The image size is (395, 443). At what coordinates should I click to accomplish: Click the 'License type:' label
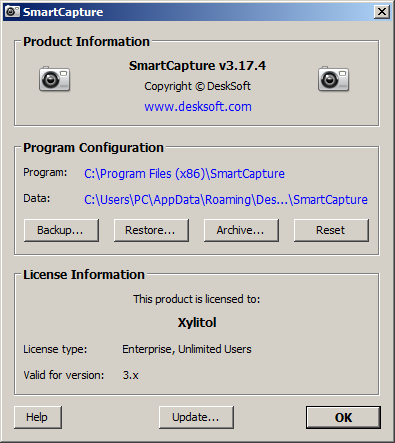[x=55, y=349]
